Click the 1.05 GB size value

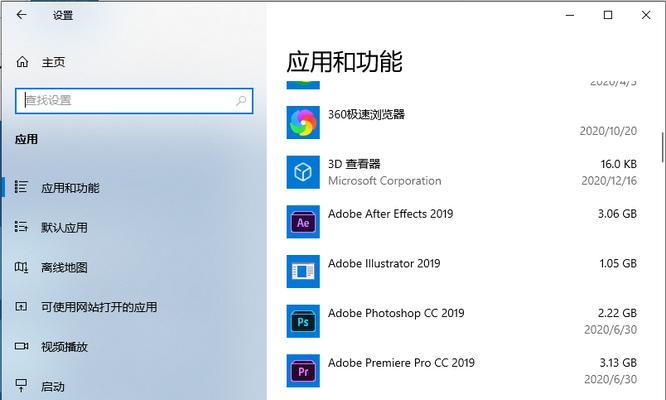tap(618, 263)
